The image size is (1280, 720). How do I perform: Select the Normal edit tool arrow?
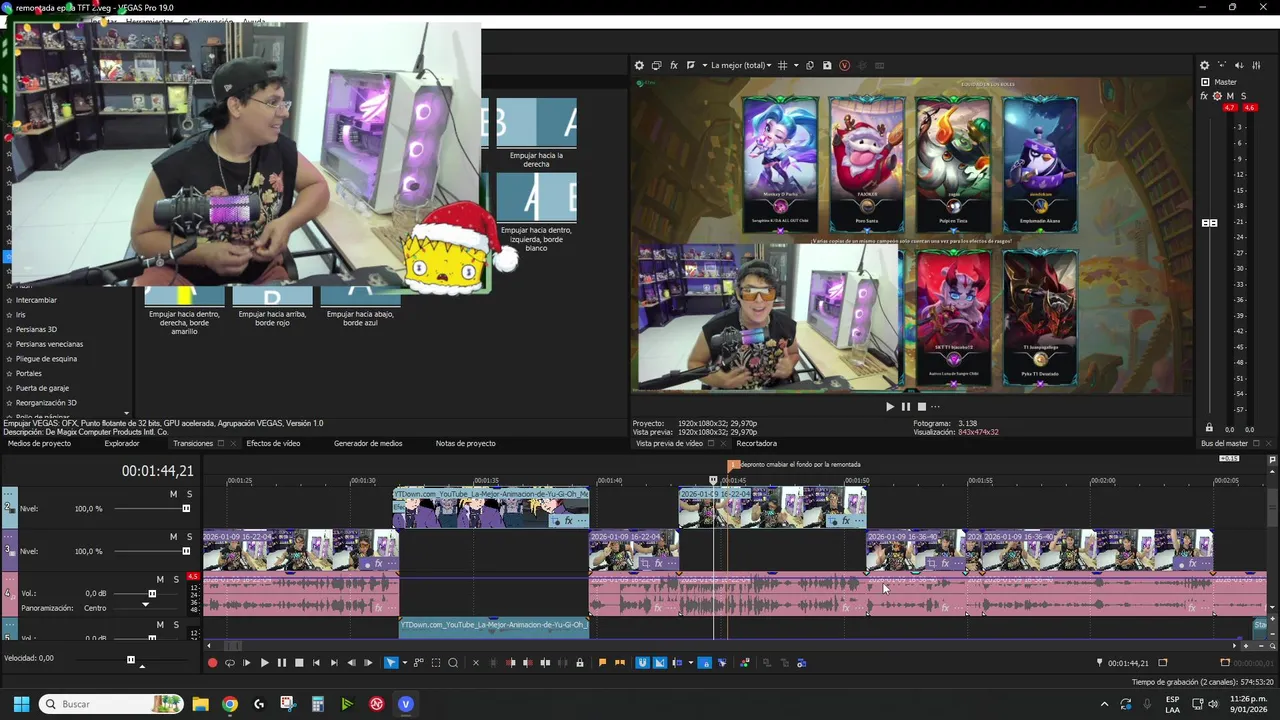[391, 662]
